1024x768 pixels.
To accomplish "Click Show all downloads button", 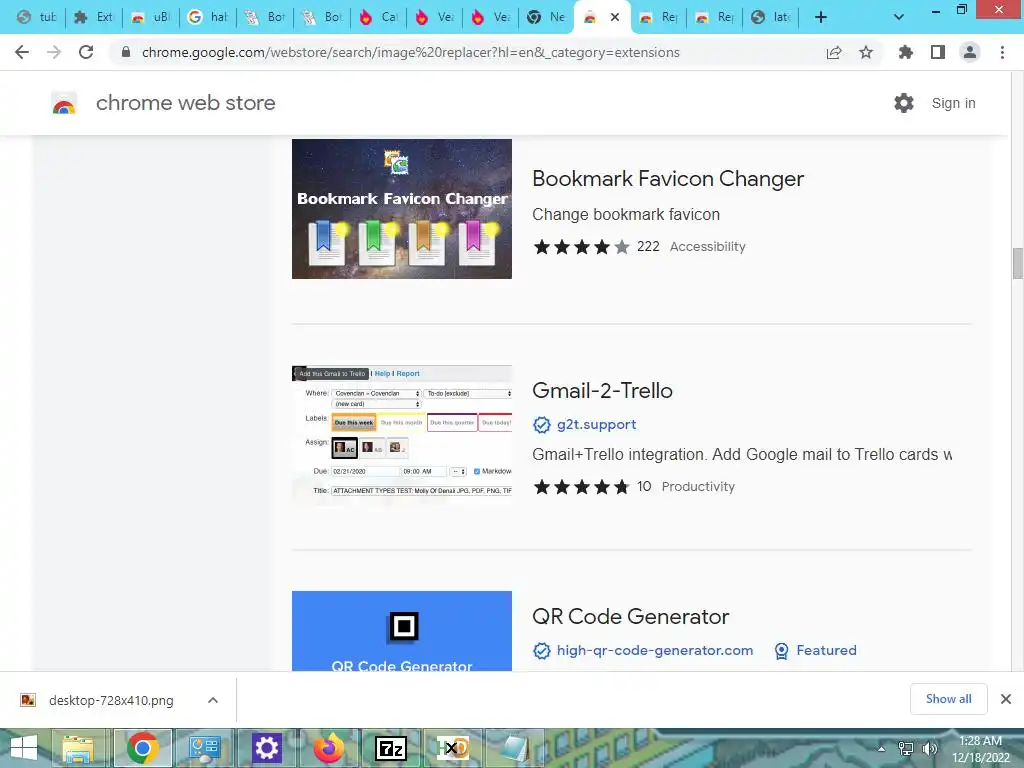I will click(948, 699).
